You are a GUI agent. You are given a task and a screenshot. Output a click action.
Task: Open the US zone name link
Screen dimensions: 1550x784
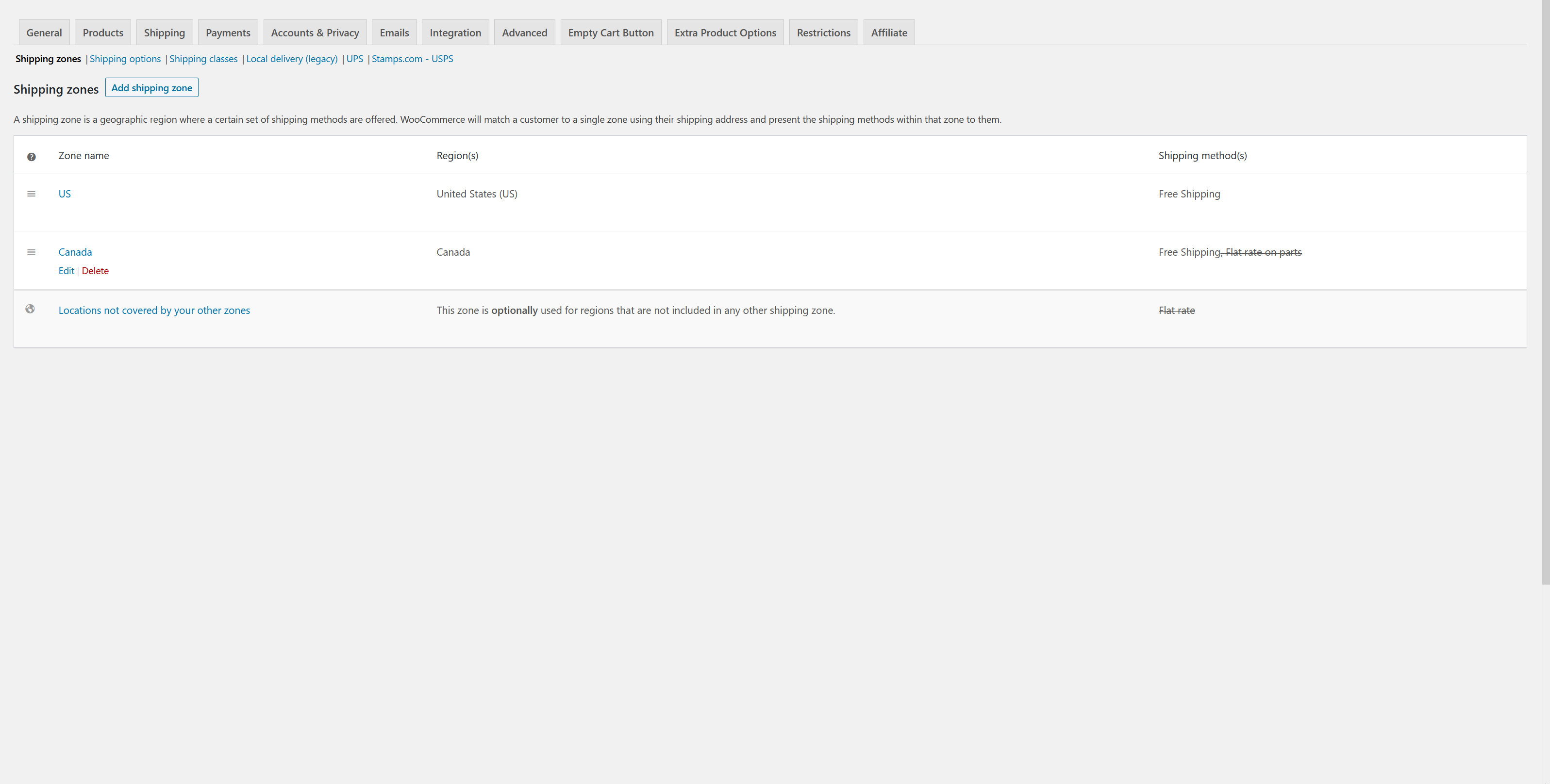(65, 194)
